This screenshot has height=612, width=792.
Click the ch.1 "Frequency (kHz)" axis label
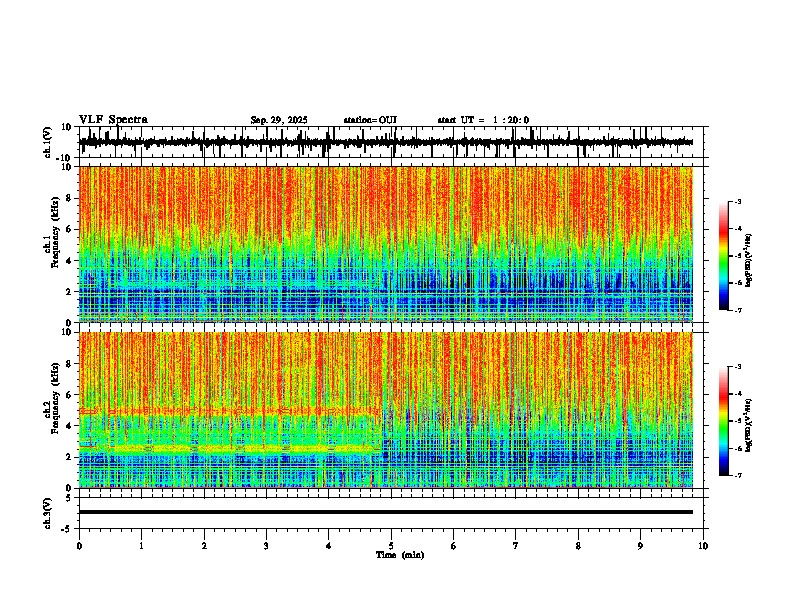click(x=55, y=232)
